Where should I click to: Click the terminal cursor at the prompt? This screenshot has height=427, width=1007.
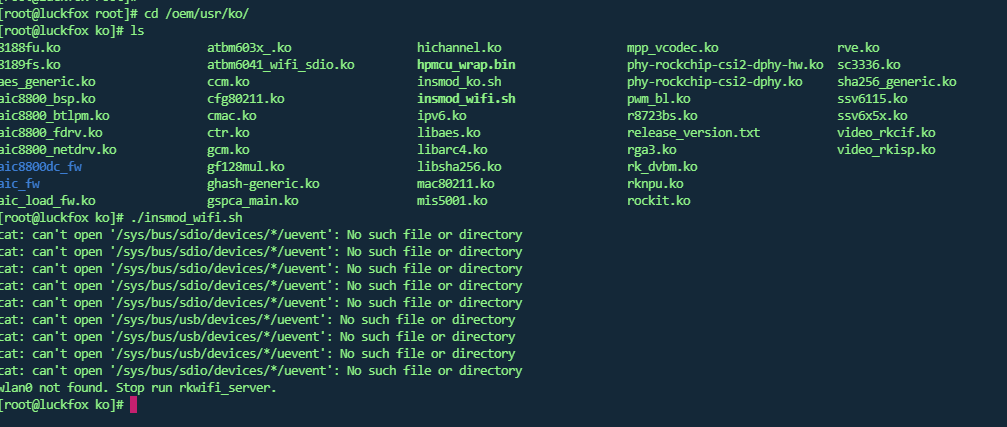coord(134,405)
